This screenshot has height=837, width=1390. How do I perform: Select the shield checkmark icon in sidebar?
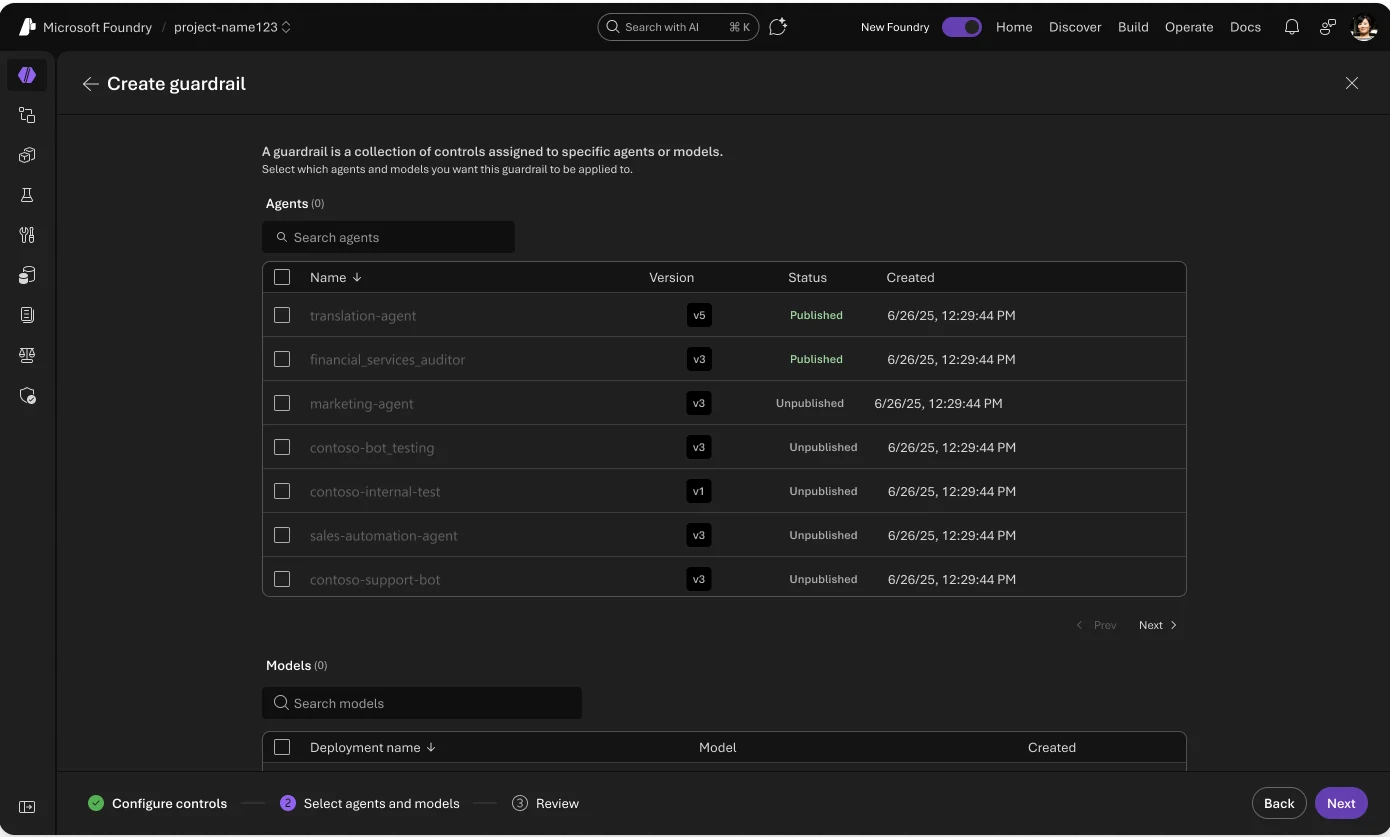tap(27, 395)
